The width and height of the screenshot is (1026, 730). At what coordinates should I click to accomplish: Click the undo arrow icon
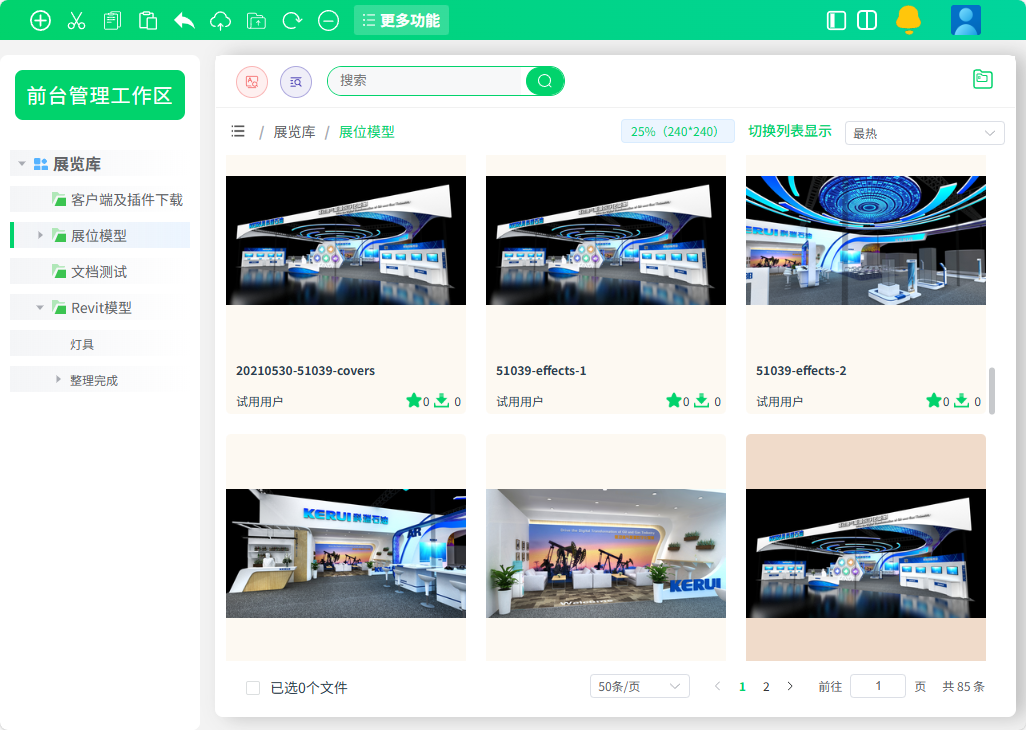coord(184,19)
